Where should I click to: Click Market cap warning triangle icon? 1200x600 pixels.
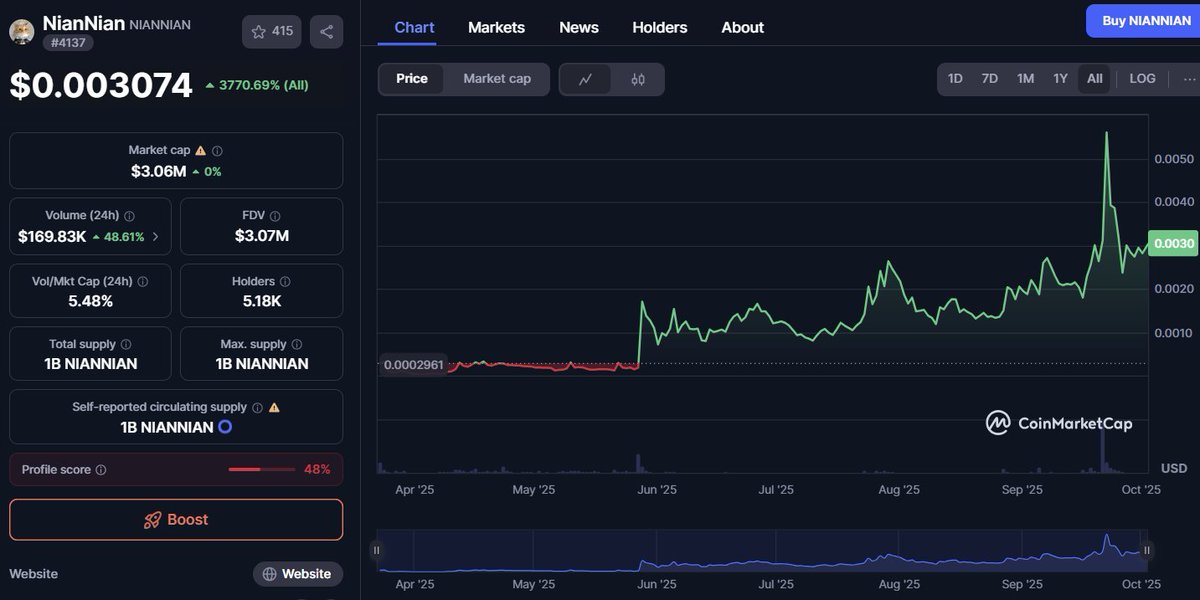click(x=201, y=150)
